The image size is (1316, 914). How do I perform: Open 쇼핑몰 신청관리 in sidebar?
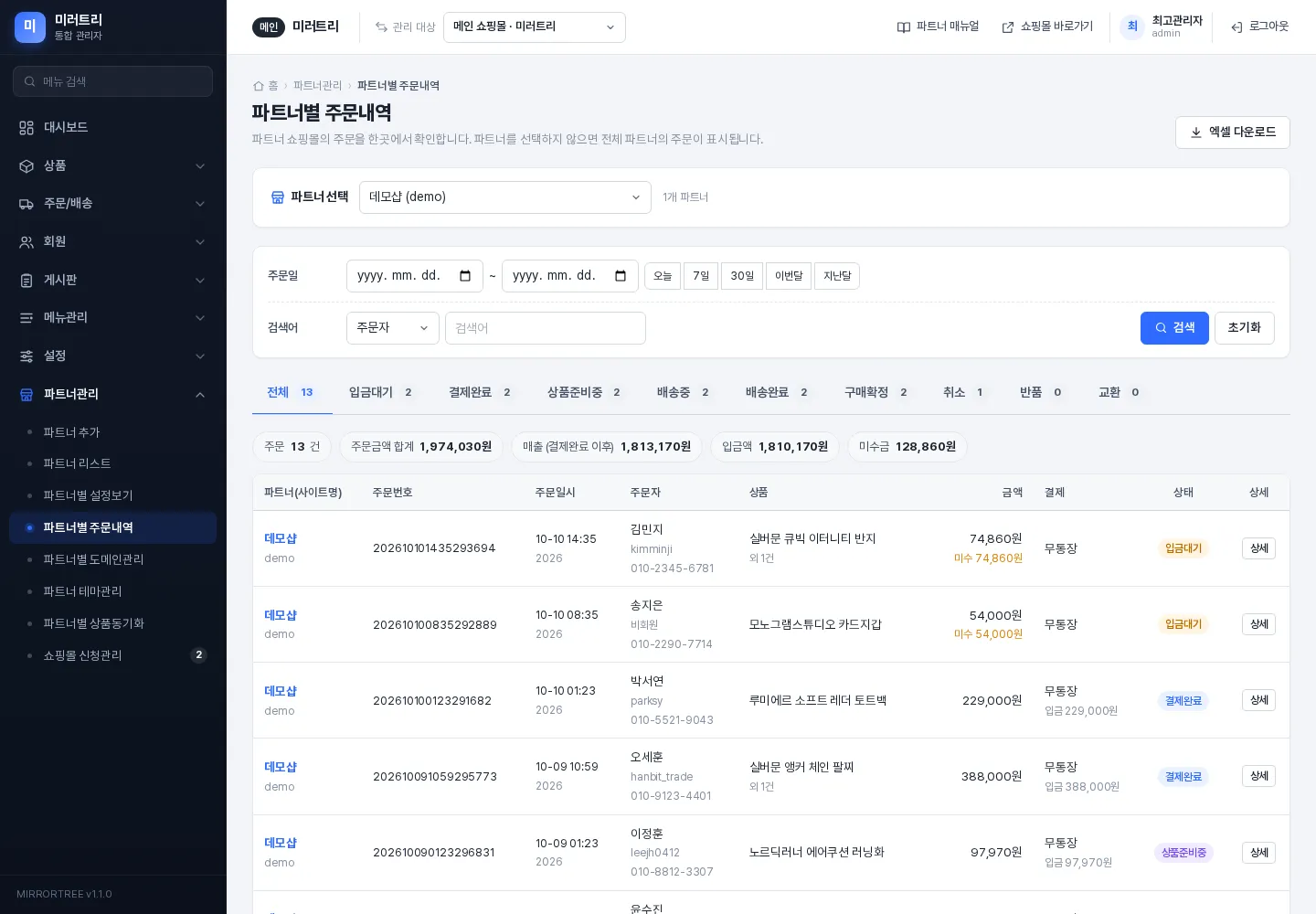click(82, 656)
